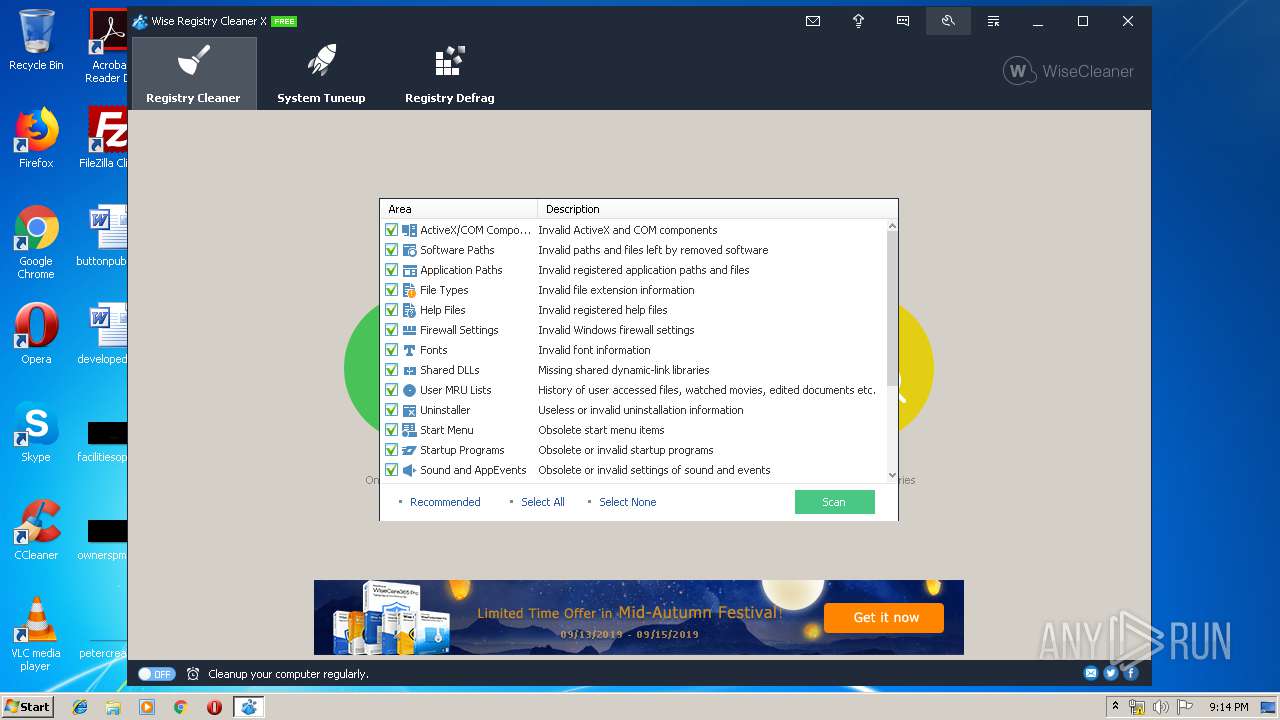Click the Software Paths row icon
The width and height of the screenshot is (1280, 720).
[409, 250]
